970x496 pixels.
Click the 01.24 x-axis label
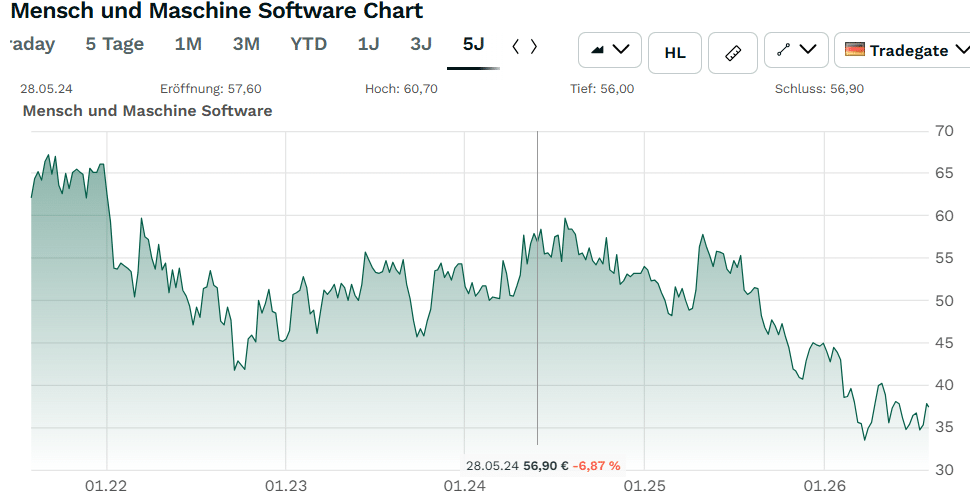pos(465,486)
